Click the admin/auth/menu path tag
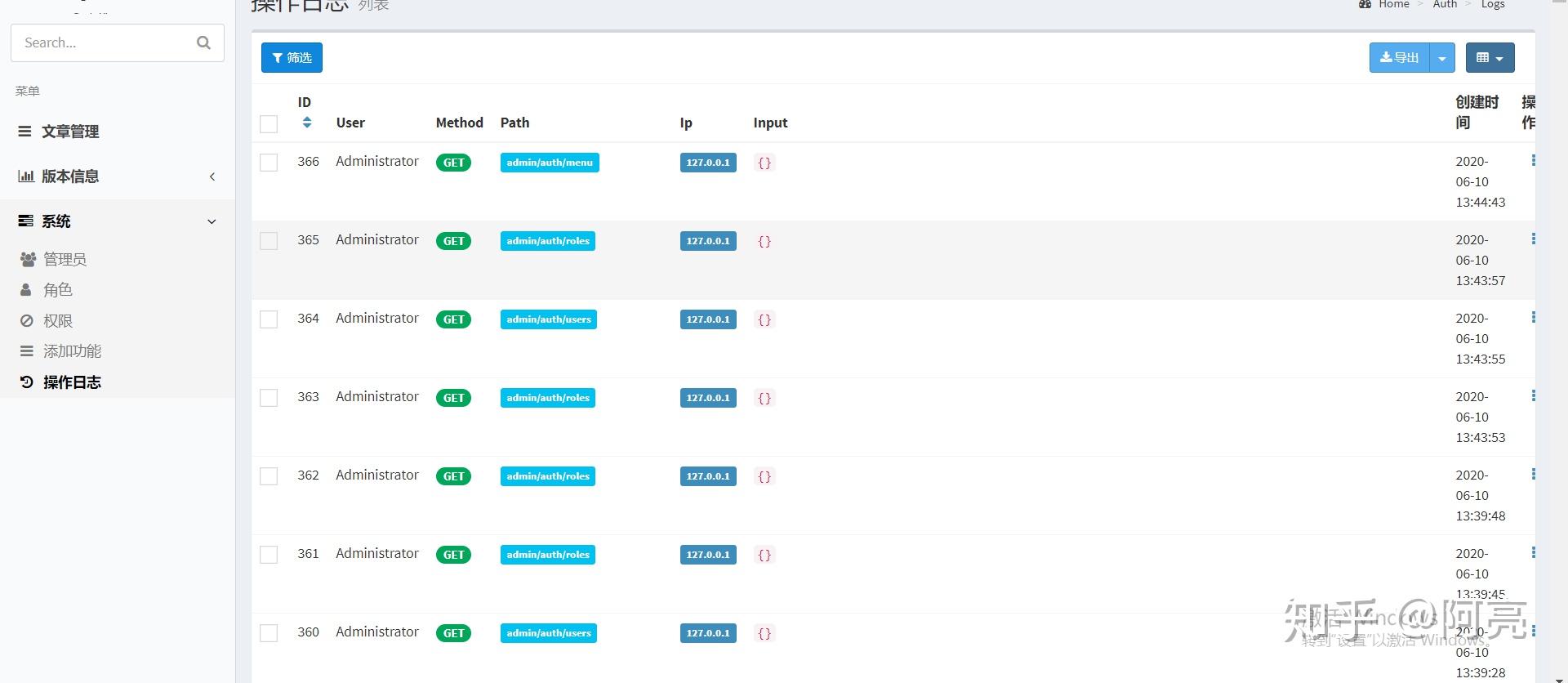 (550, 163)
